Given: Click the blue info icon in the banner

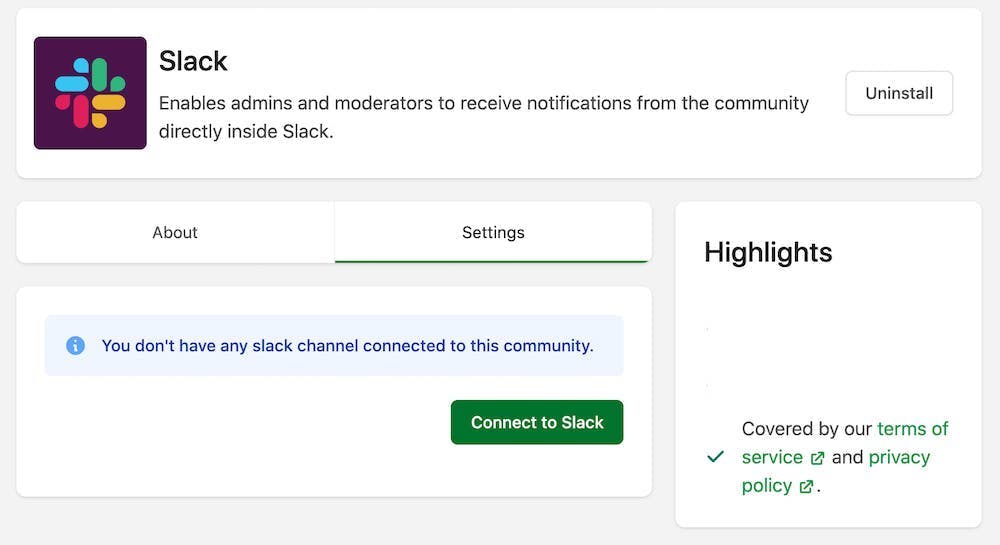Looking at the screenshot, I should pyautogui.click(x=75, y=346).
